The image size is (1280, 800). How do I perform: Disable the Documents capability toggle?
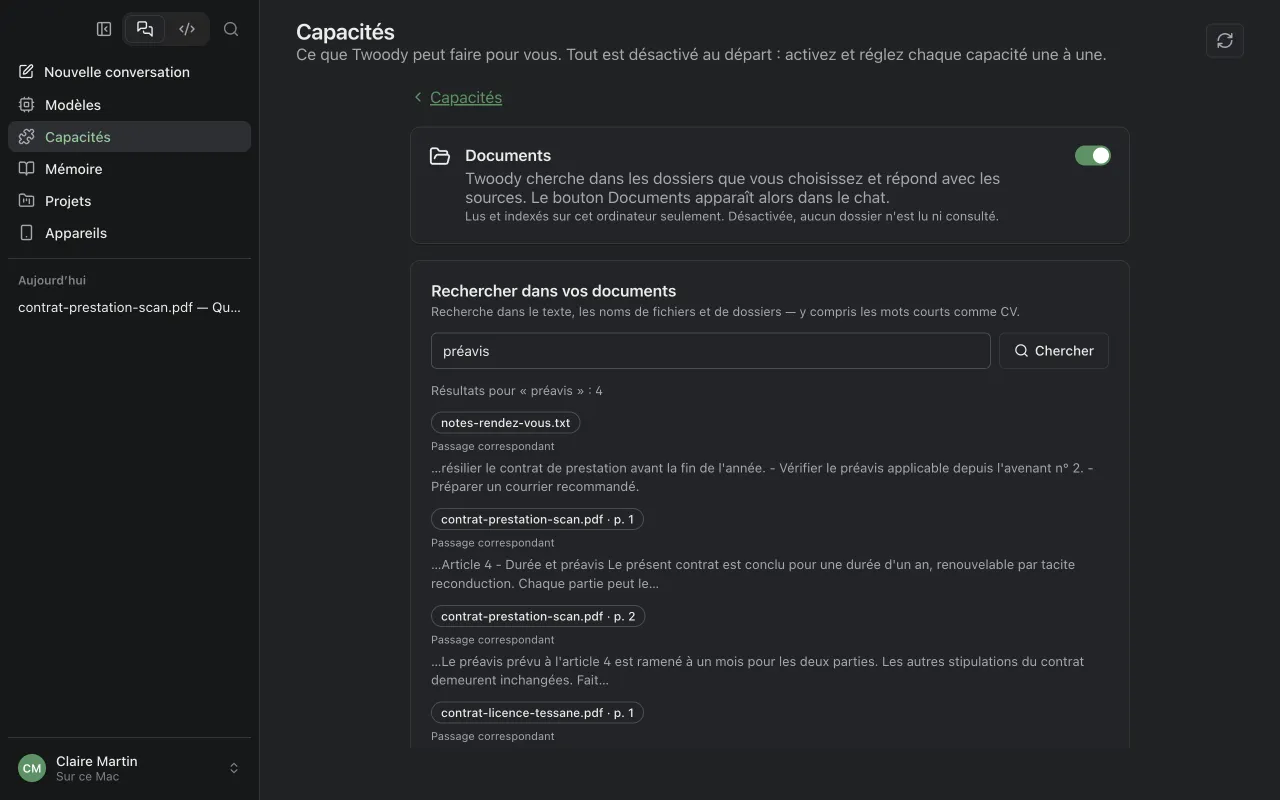click(1092, 155)
